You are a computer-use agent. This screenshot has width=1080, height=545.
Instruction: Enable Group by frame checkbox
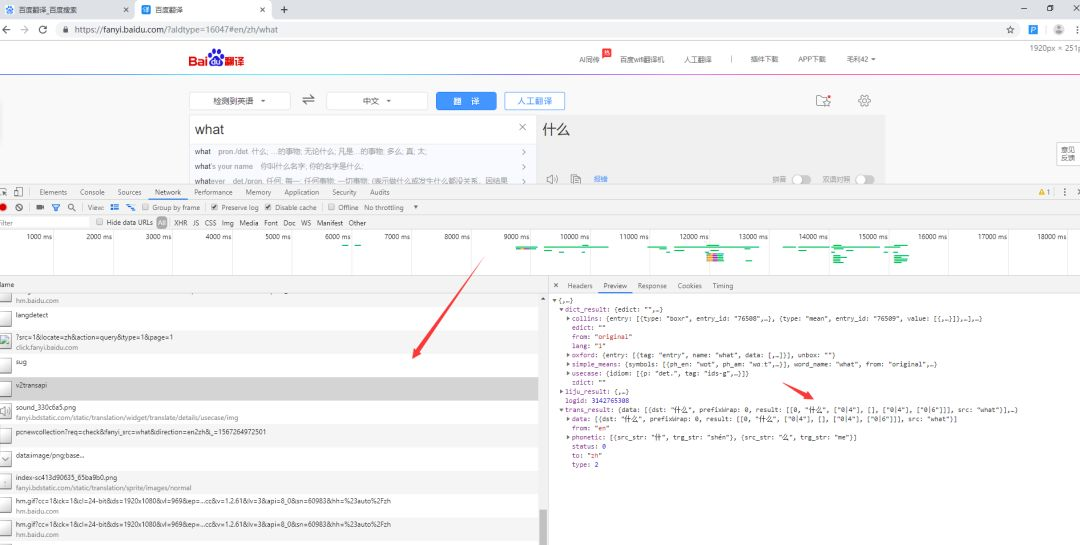[x=145, y=207]
